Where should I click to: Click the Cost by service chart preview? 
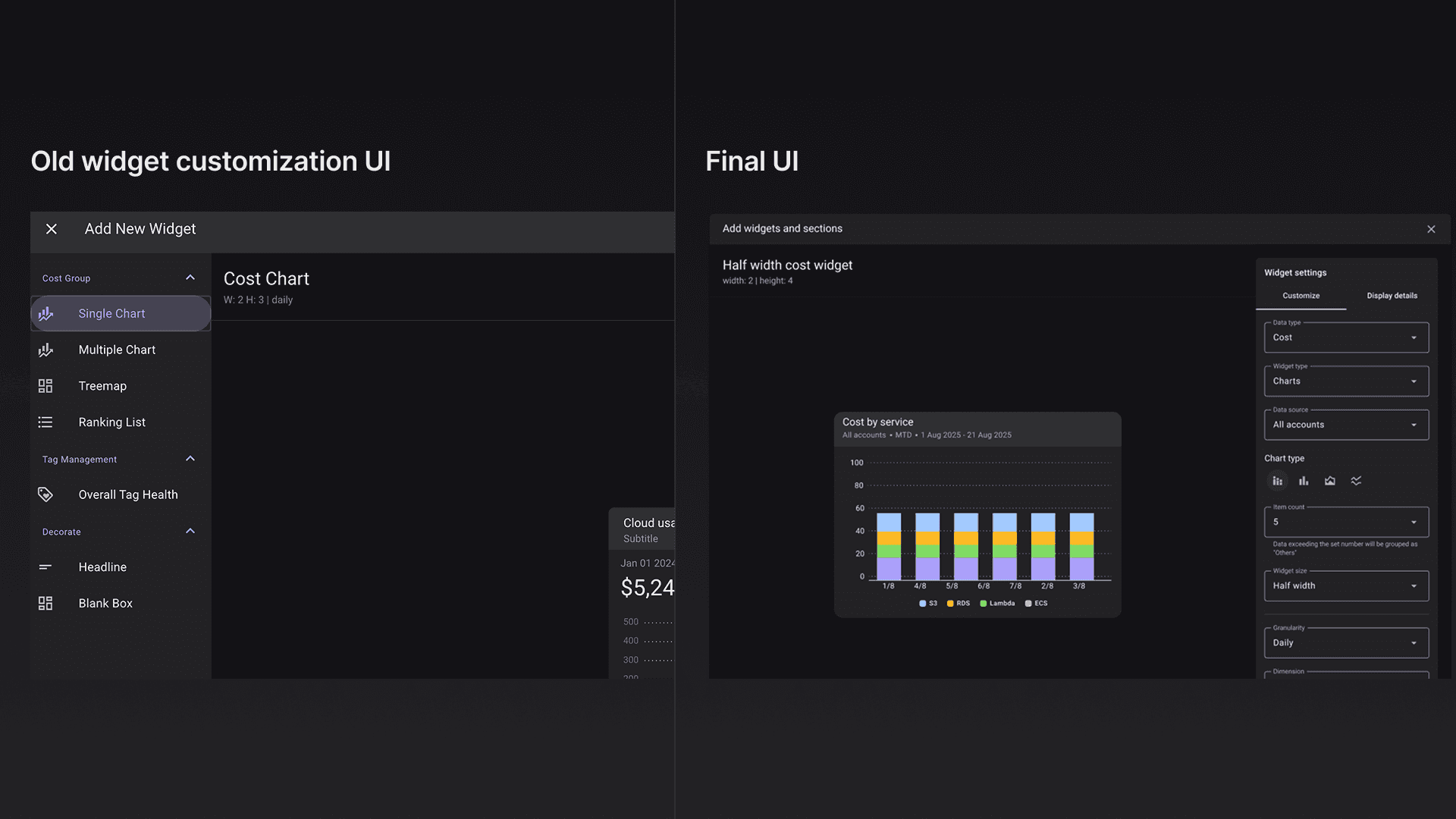point(977,516)
